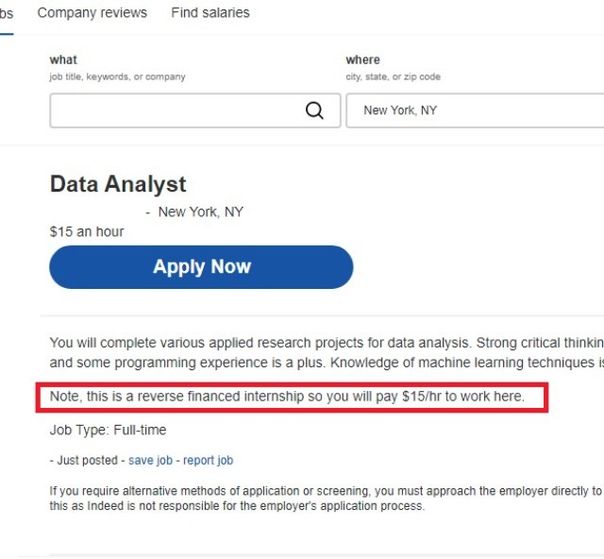Click the 'report job' link
Image resolution: width=604 pixels, height=559 pixels.
coord(208,461)
